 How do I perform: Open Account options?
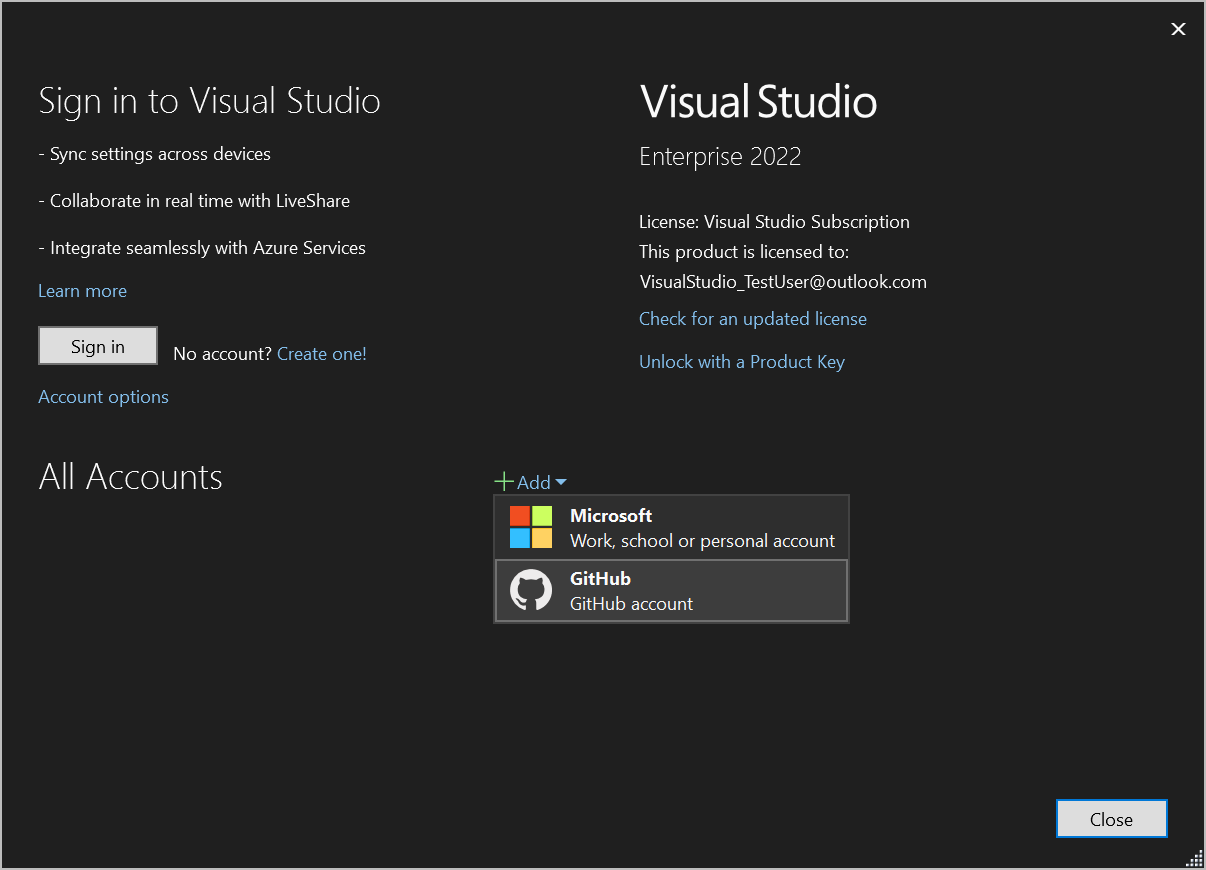[x=103, y=396]
